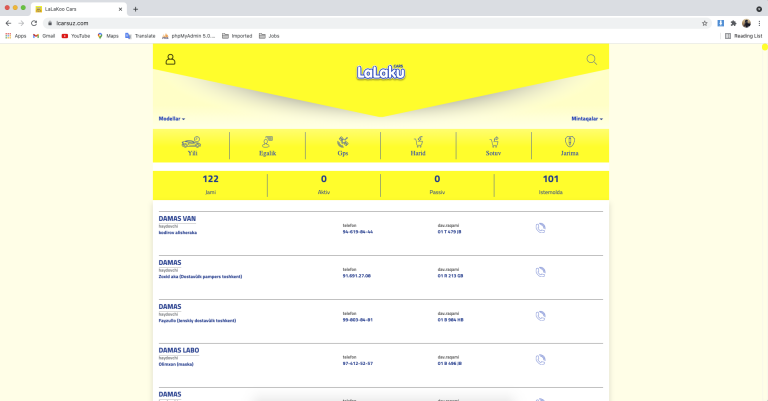Click the DAMAS VAN dav.raqami plate number
768x401 pixels.
click(449, 232)
